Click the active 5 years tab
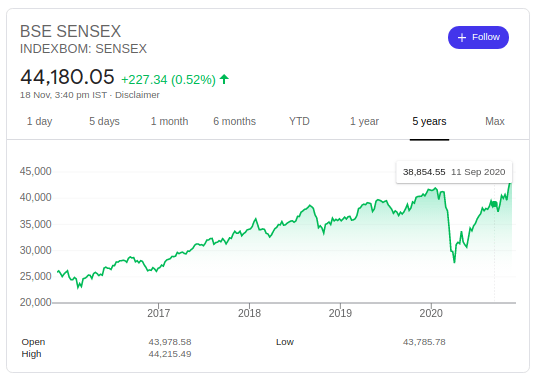Viewport: 533px width, 377px height. pos(429,121)
